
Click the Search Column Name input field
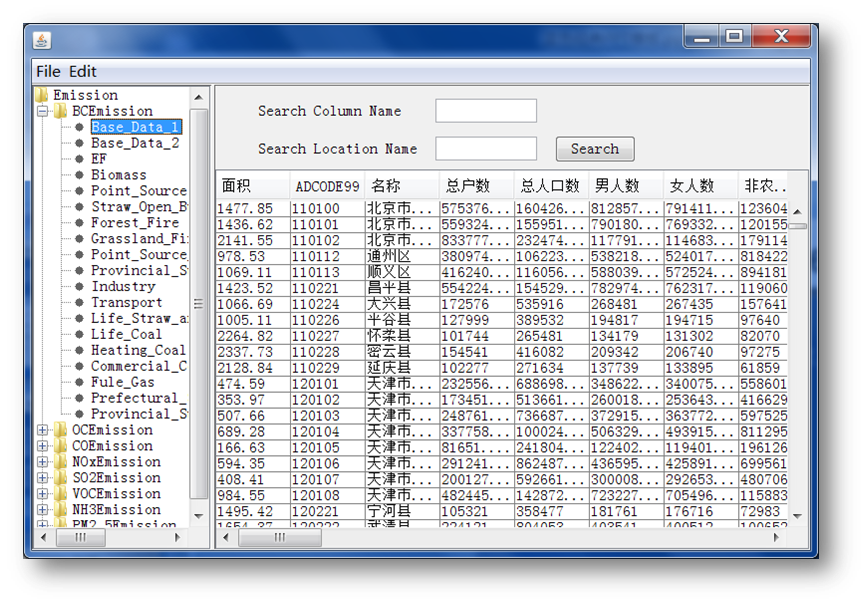point(486,111)
